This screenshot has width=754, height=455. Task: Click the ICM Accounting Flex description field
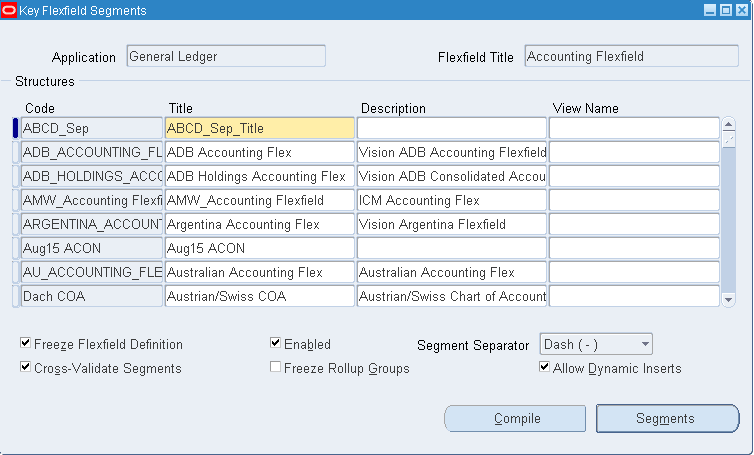(x=451, y=200)
